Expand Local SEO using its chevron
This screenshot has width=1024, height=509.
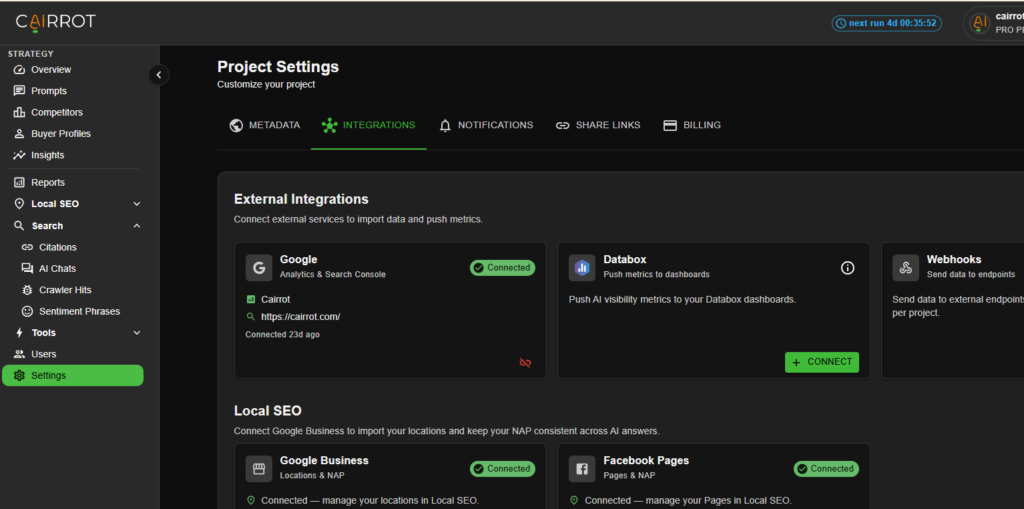[x=136, y=204]
